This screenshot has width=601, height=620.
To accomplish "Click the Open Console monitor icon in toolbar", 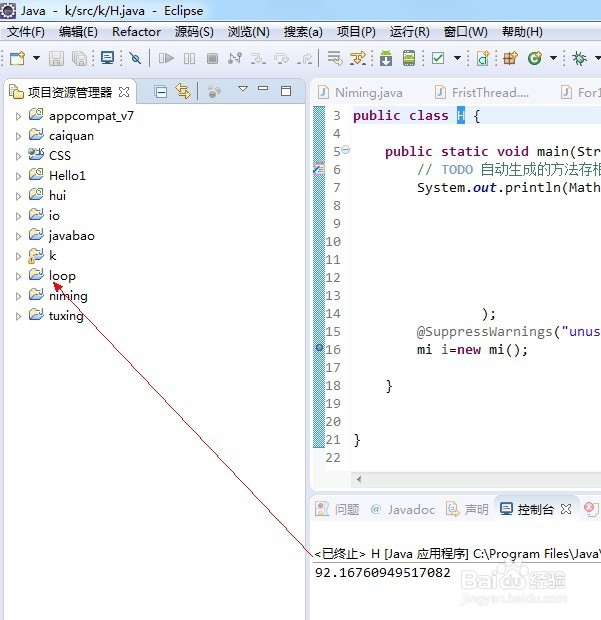I will [x=107, y=58].
